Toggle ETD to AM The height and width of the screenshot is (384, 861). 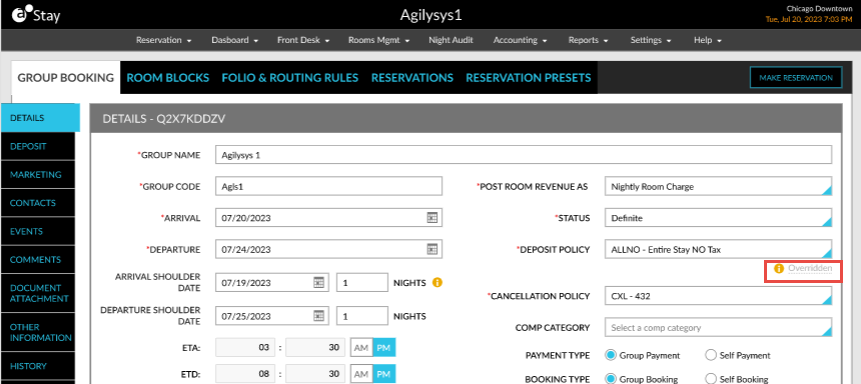(x=361, y=374)
